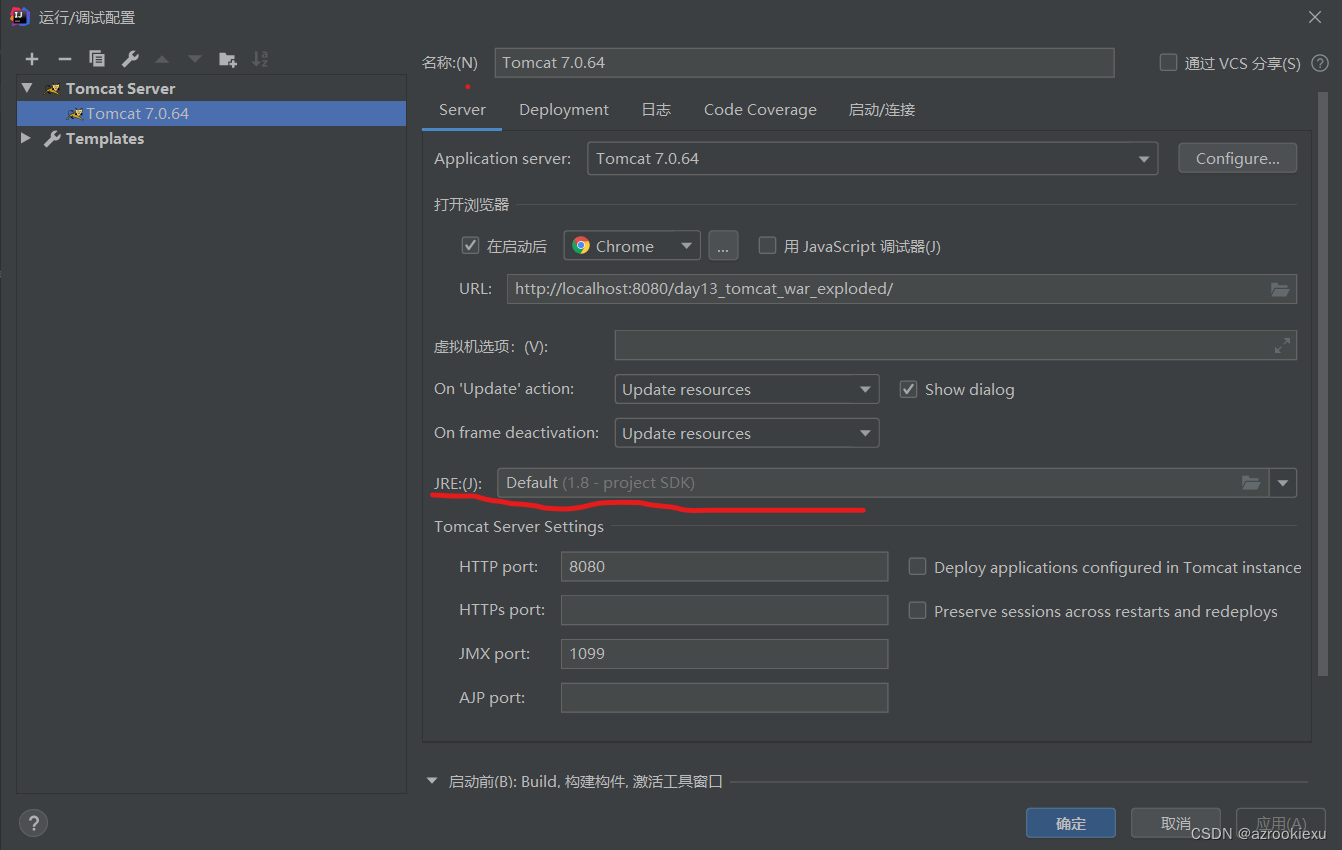Expand the Templates tree node
The width and height of the screenshot is (1342, 850).
[26, 139]
